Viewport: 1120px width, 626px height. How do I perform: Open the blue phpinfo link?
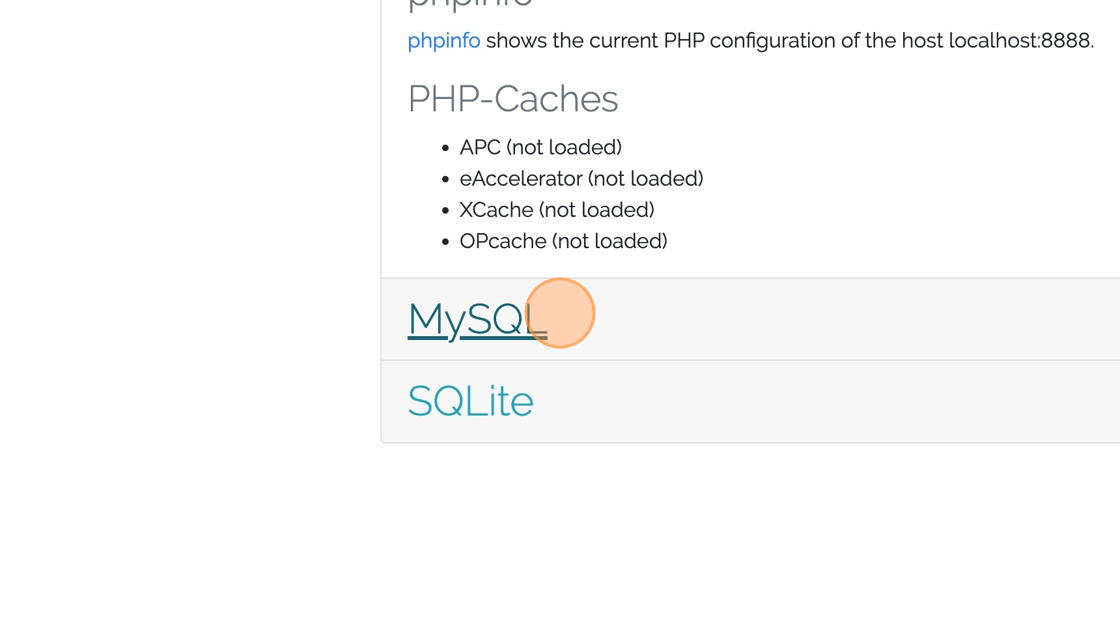443,41
